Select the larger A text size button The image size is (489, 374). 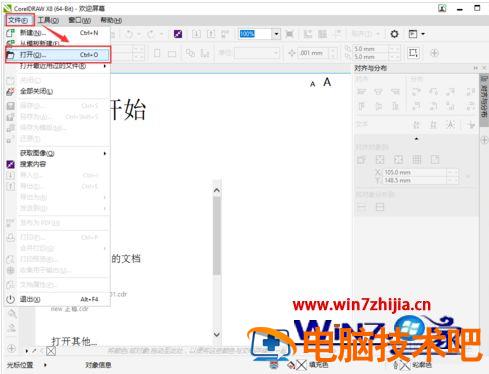[327, 82]
